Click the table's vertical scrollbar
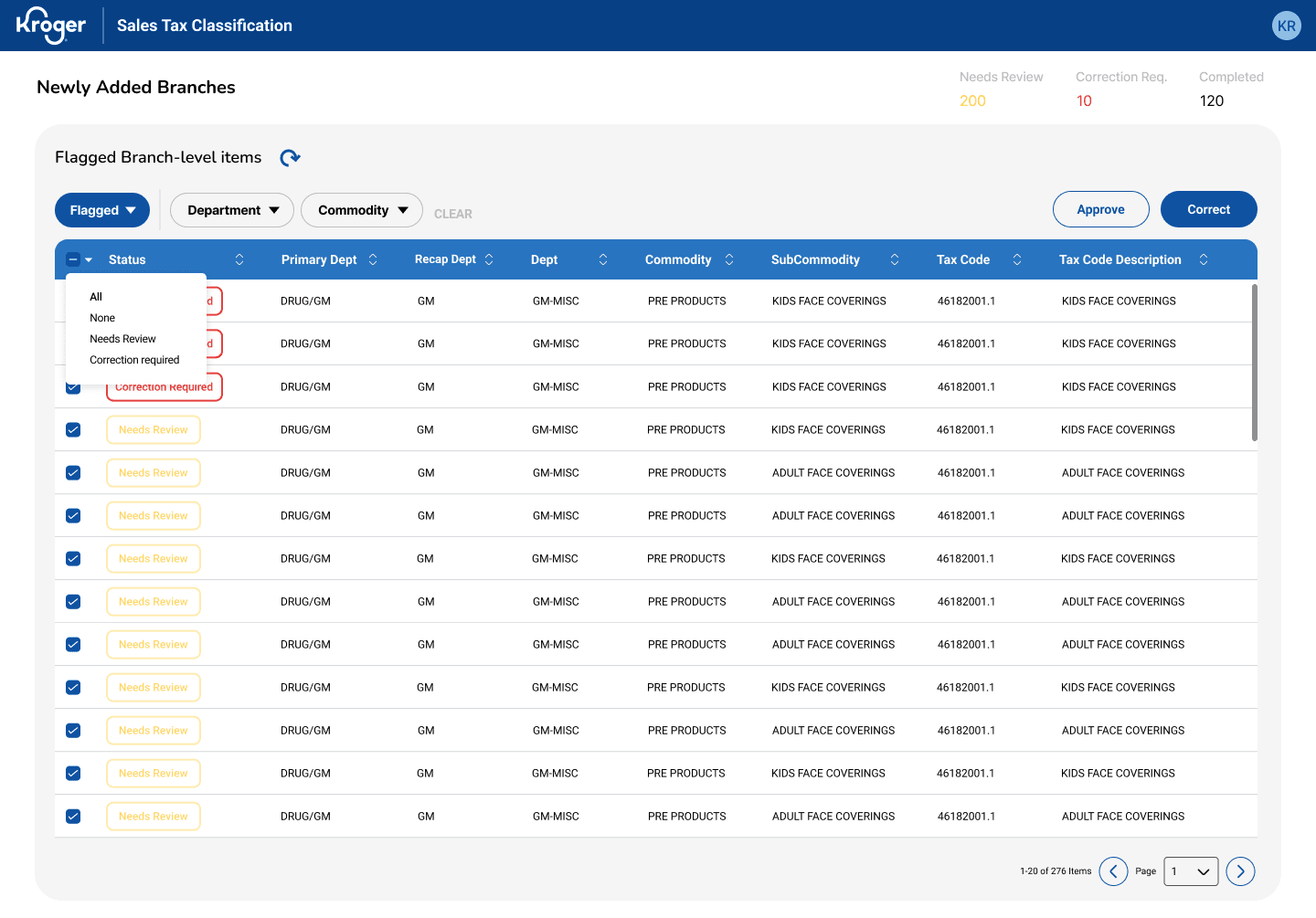Image resolution: width=1316 pixels, height=918 pixels. pyautogui.click(x=1254, y=363)
